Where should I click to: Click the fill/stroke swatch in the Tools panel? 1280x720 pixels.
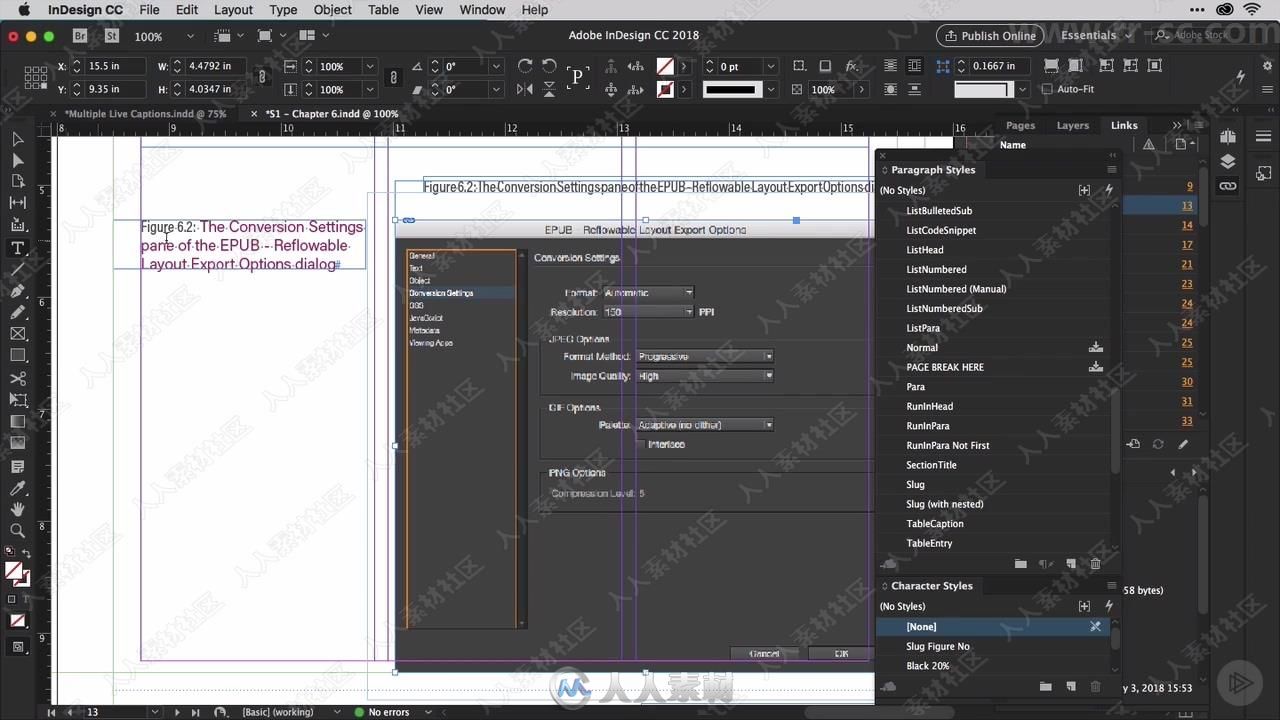[x=17, y=574]
